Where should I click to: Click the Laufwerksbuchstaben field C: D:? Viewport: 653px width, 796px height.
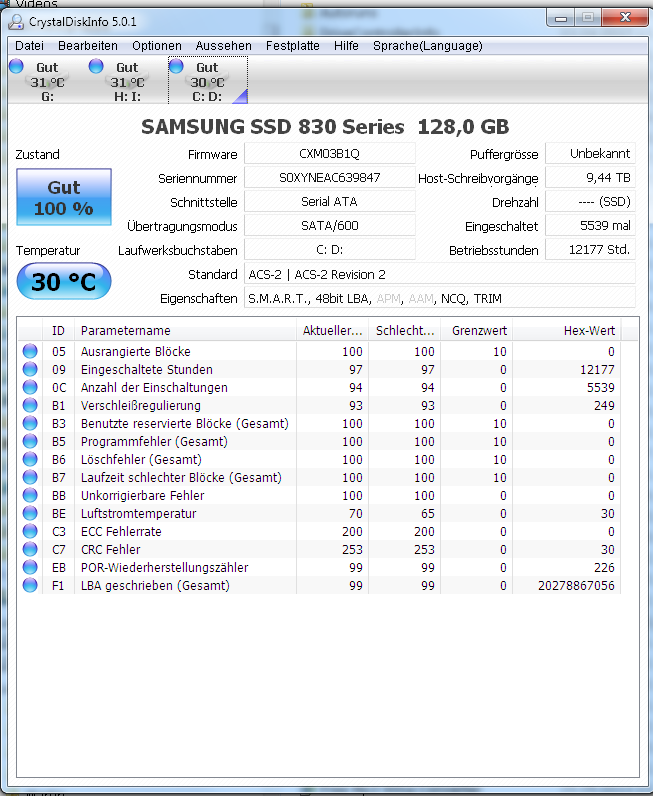330,249
